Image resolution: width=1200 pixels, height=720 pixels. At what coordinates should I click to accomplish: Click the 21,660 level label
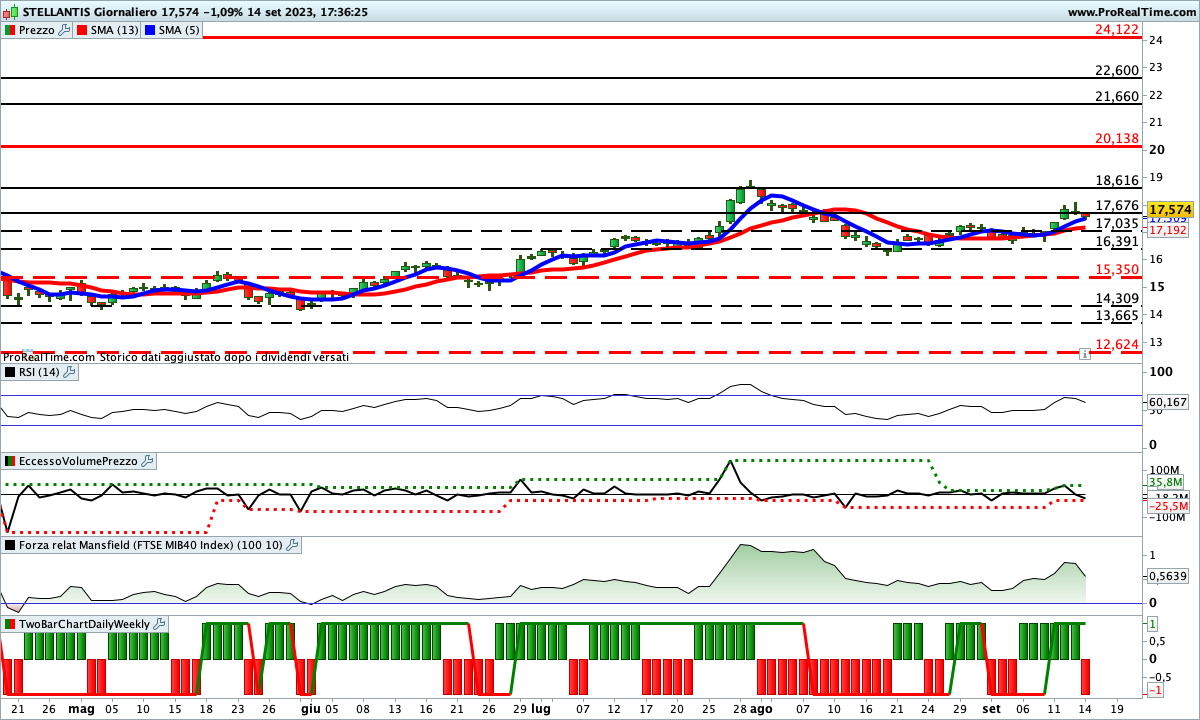click(1117, 96)
